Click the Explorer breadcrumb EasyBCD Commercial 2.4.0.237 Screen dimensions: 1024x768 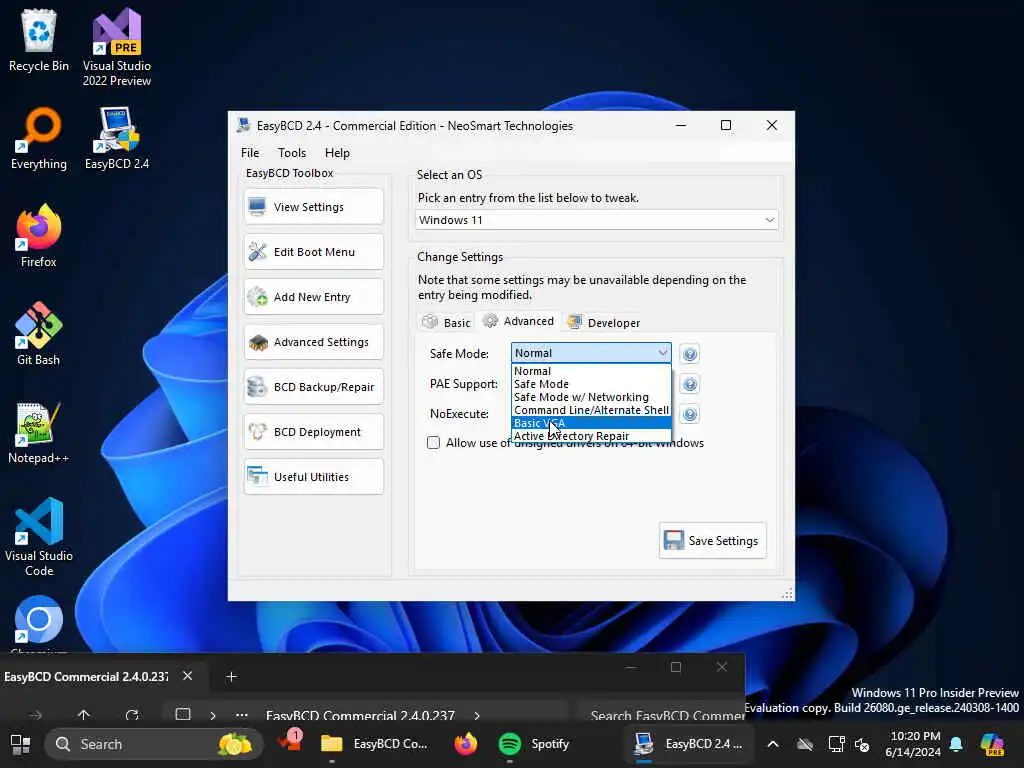click(x=360, y=715)
